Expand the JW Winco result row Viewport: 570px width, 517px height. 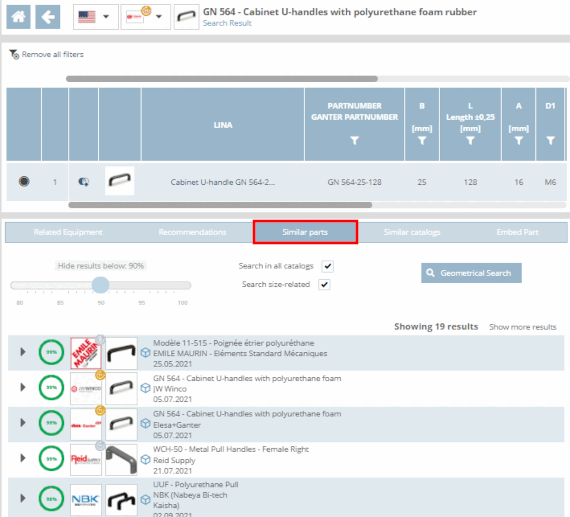click(x=23, y=387)
